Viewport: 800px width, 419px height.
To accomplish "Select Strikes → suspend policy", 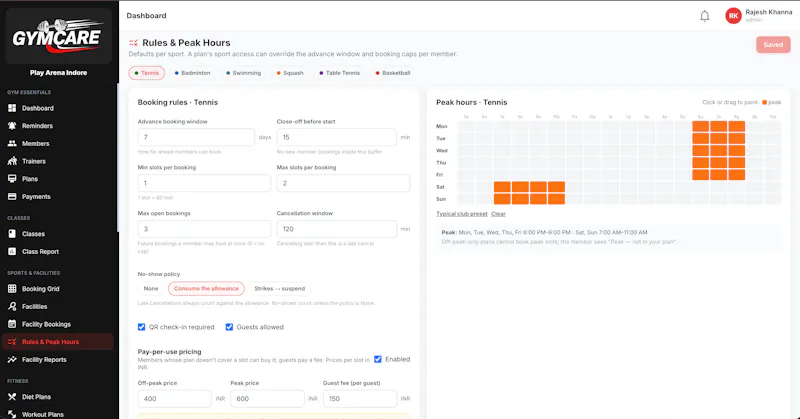I will point(280,289).
